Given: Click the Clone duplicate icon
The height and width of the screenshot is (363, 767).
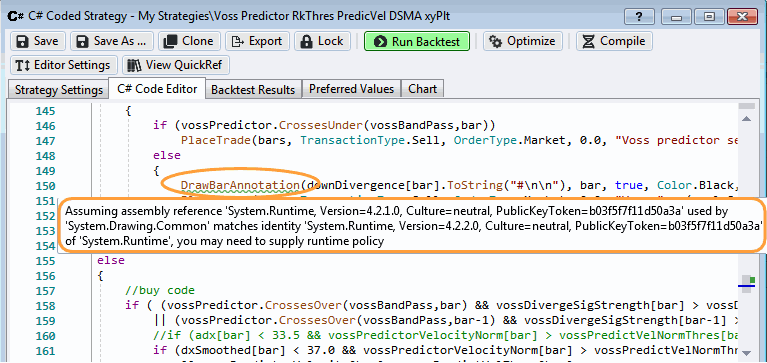Looking at the screenshot, I should coord(170,41).
